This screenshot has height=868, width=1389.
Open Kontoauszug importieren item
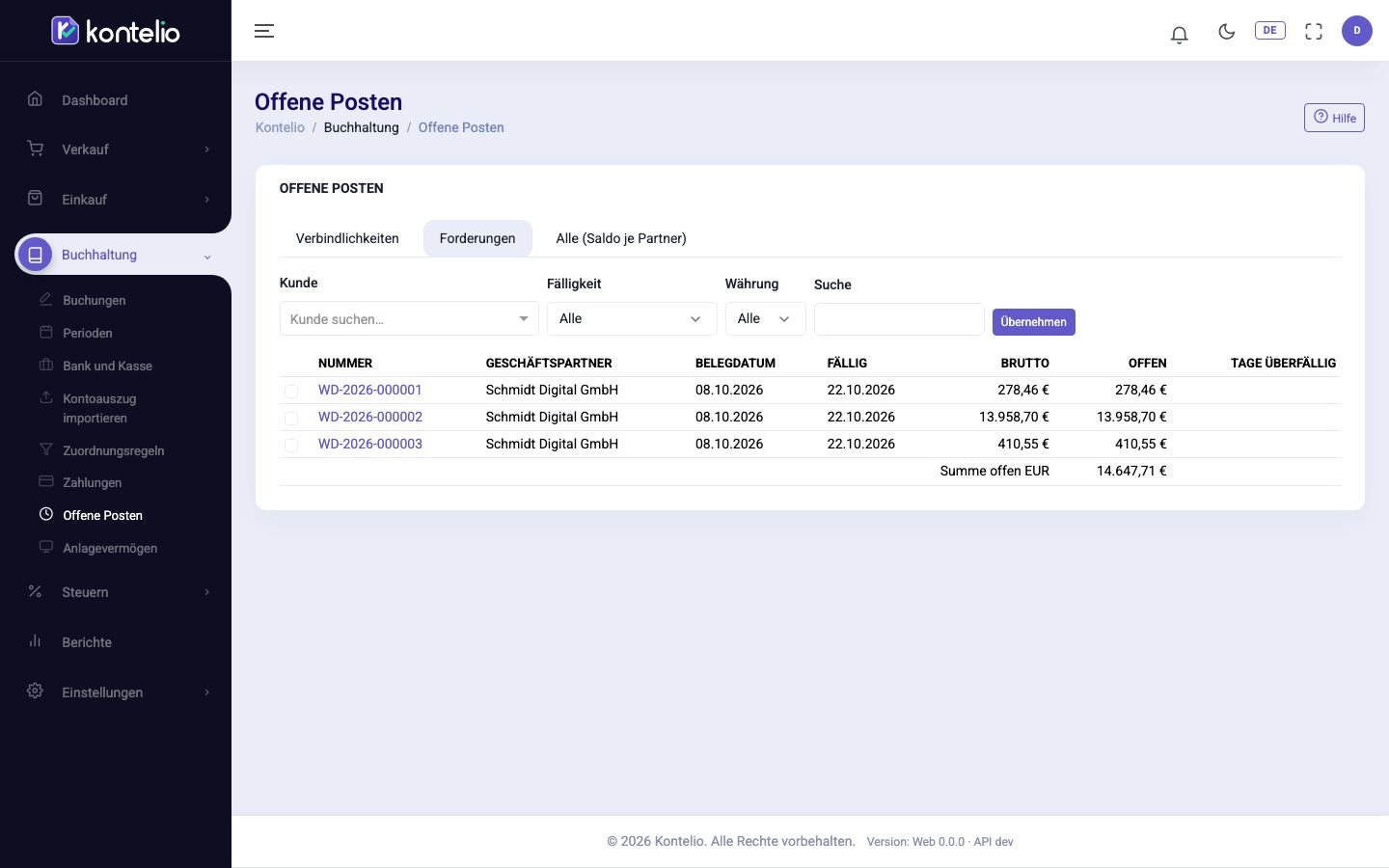pyautogui.click(x=99, y=408)
